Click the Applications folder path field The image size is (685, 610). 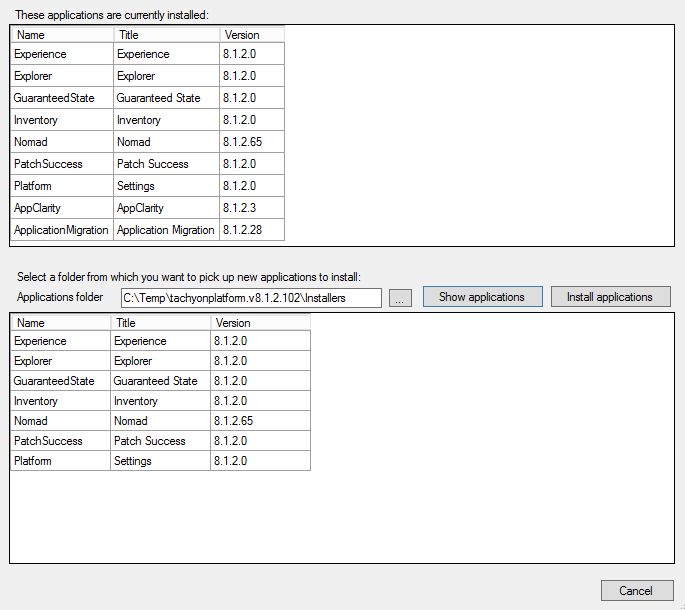[x=250, y=298]
